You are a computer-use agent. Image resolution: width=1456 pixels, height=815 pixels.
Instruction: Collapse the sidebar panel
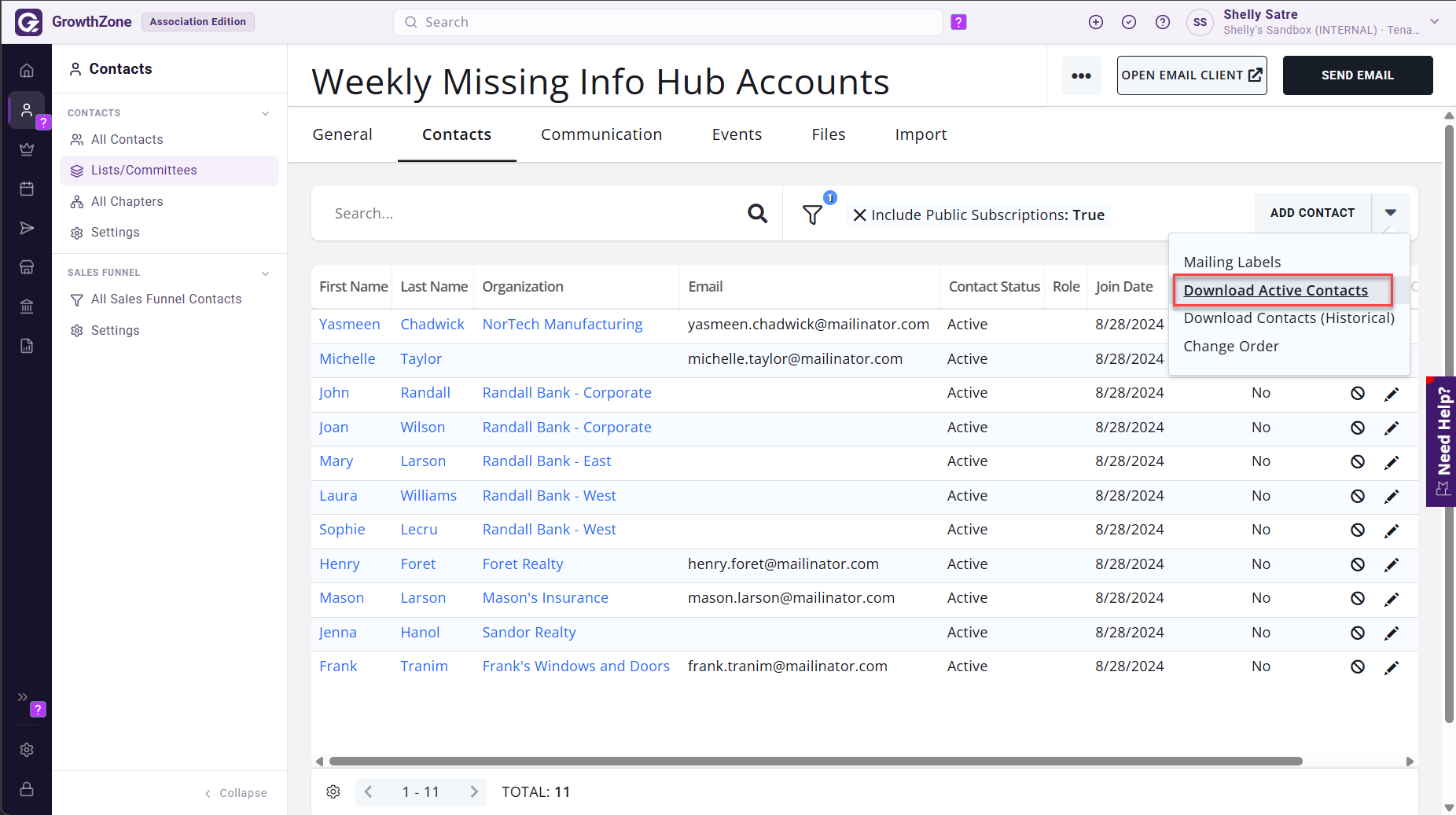[236, 793]
